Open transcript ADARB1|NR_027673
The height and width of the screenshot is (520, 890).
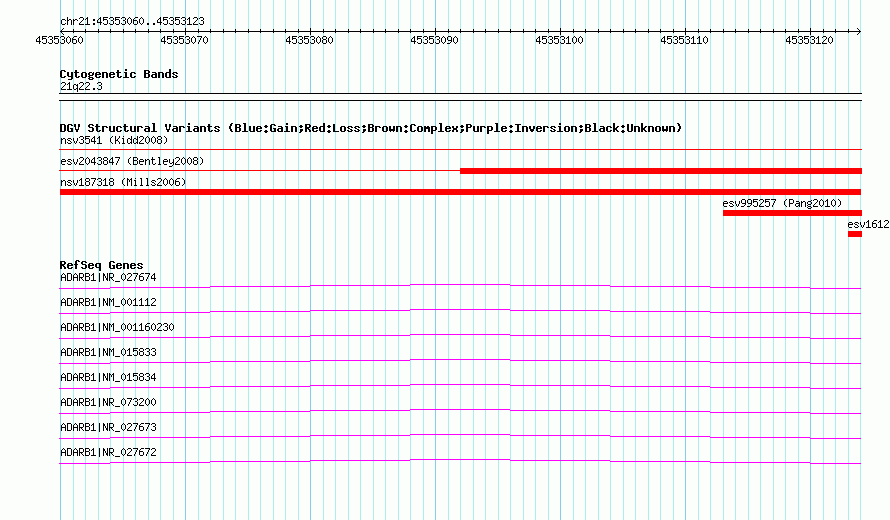coord(108,427)
